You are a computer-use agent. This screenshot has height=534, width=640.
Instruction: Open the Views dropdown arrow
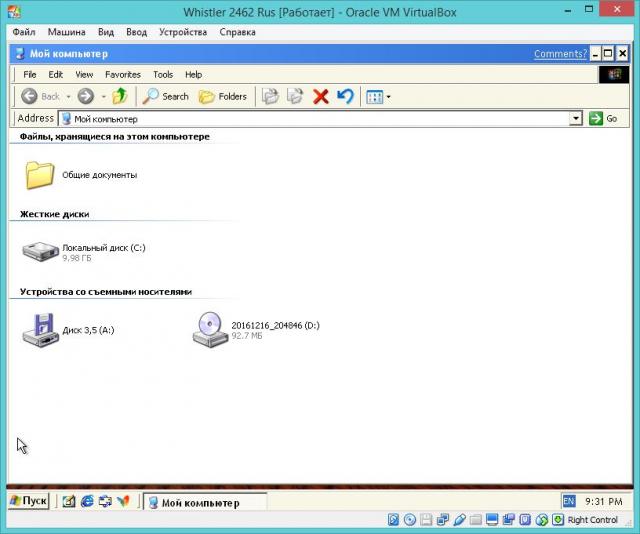(388, 97)
